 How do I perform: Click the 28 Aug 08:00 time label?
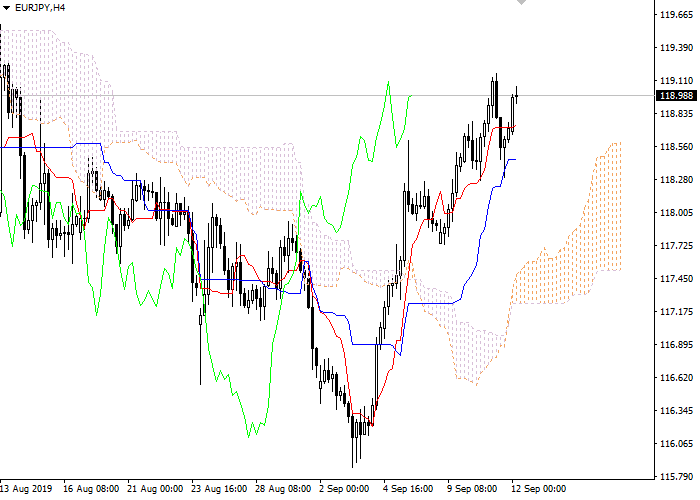click(283, 489)
